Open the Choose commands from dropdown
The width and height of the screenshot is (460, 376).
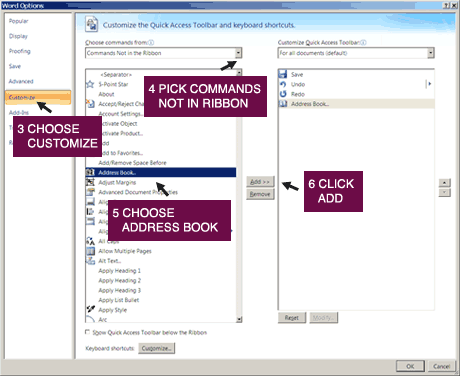[238, 53]
